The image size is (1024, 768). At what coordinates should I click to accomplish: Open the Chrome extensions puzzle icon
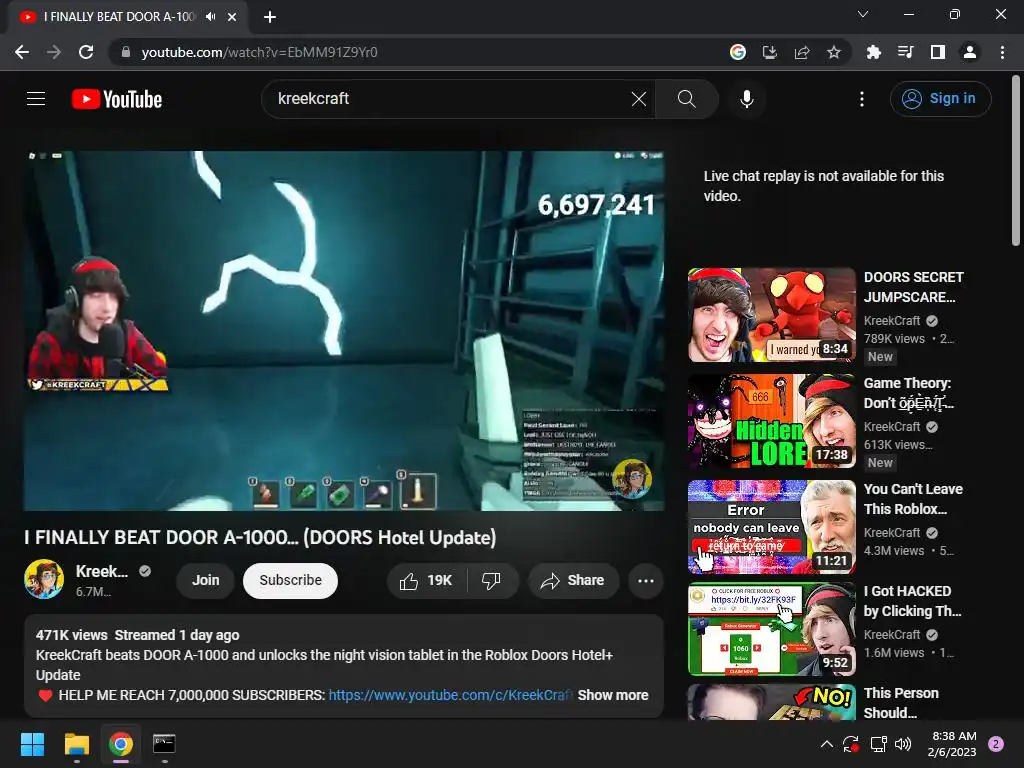point(873,52)
